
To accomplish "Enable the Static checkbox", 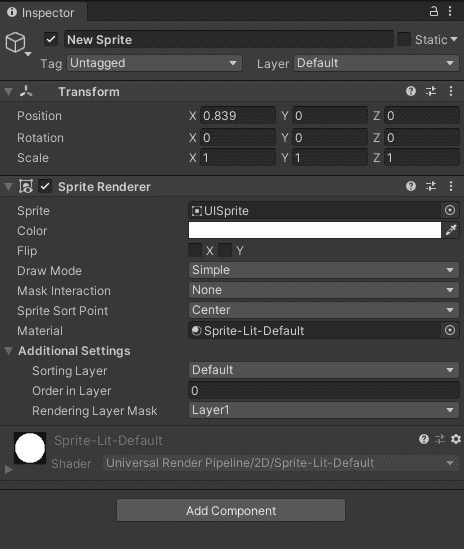I will [x=404, y=39].
